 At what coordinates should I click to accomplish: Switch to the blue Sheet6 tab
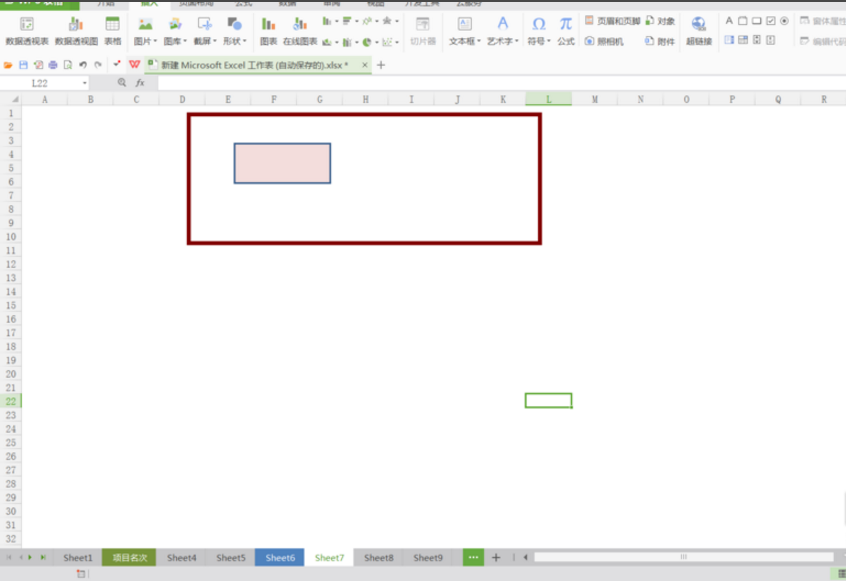point(280,558)
